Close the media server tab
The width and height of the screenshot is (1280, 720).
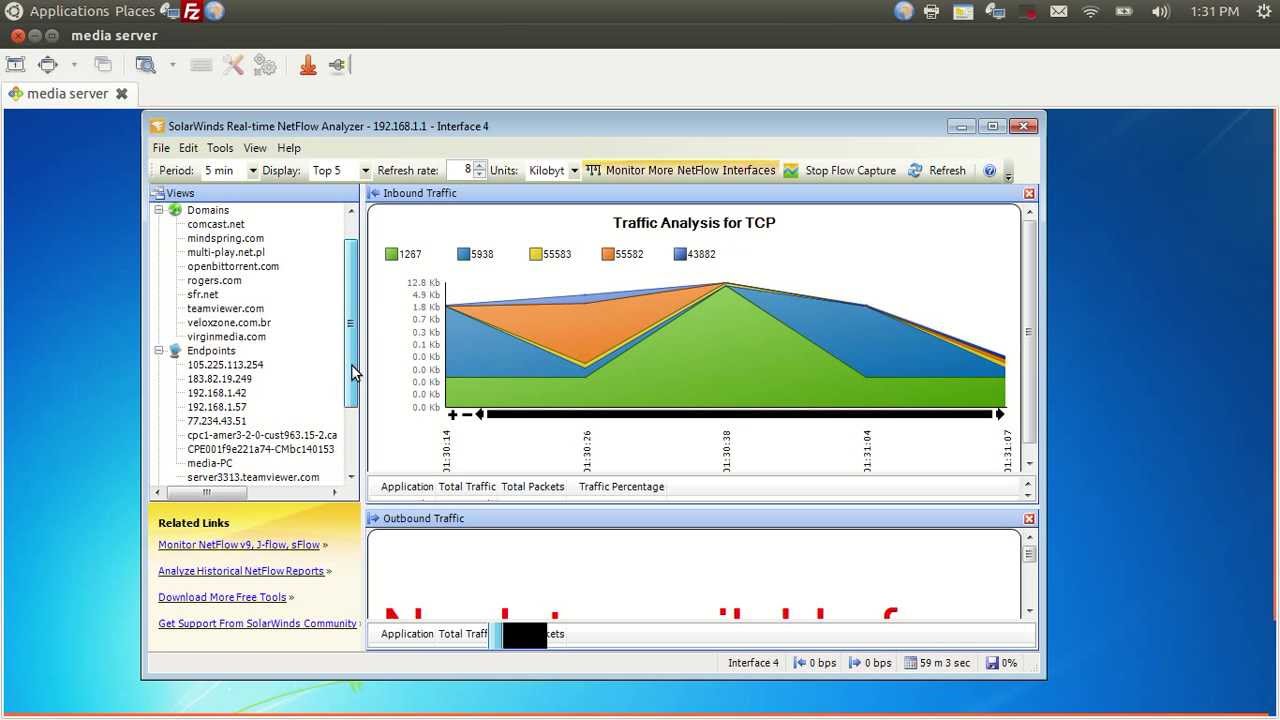click(x=121, y=93)
